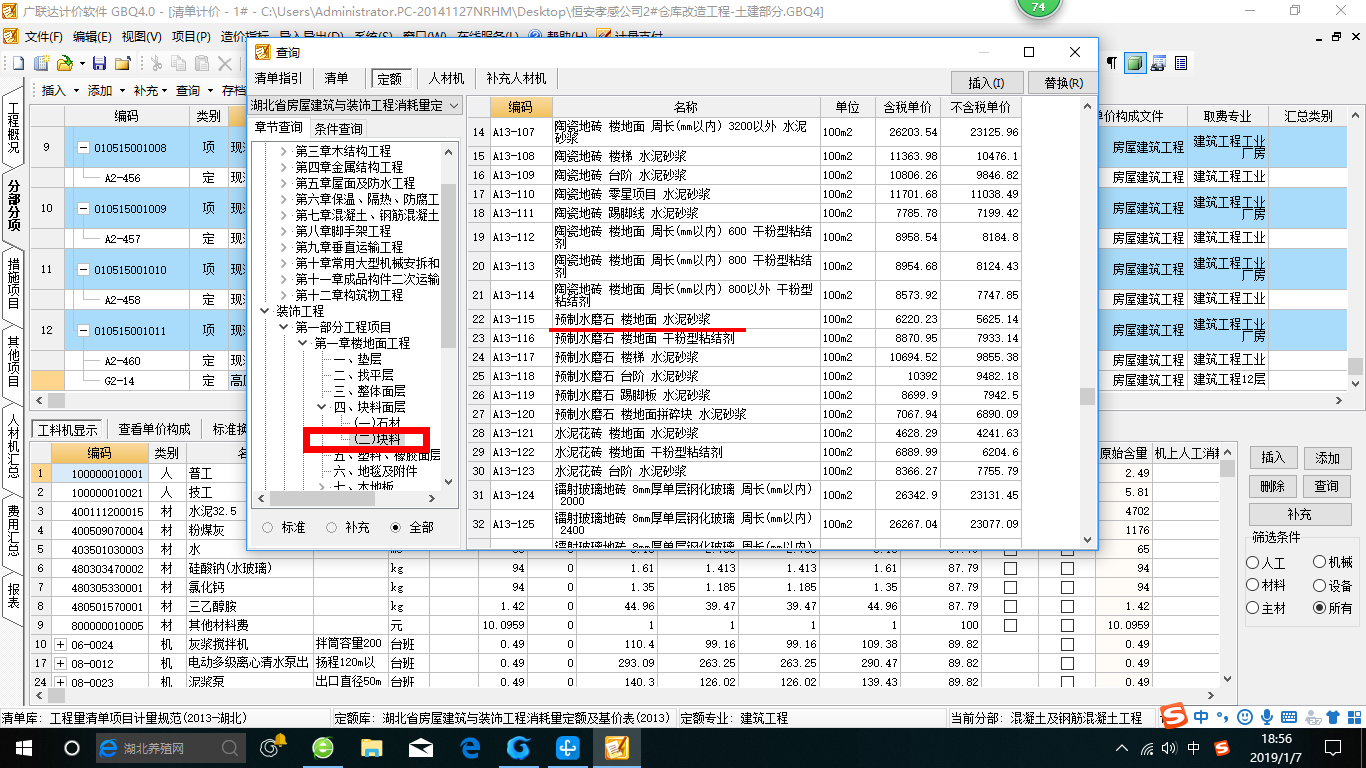Screen dimensions: 1366x768
Task: Click the soft keyboard icon in input bar
Action: [x=1289, y=717]
